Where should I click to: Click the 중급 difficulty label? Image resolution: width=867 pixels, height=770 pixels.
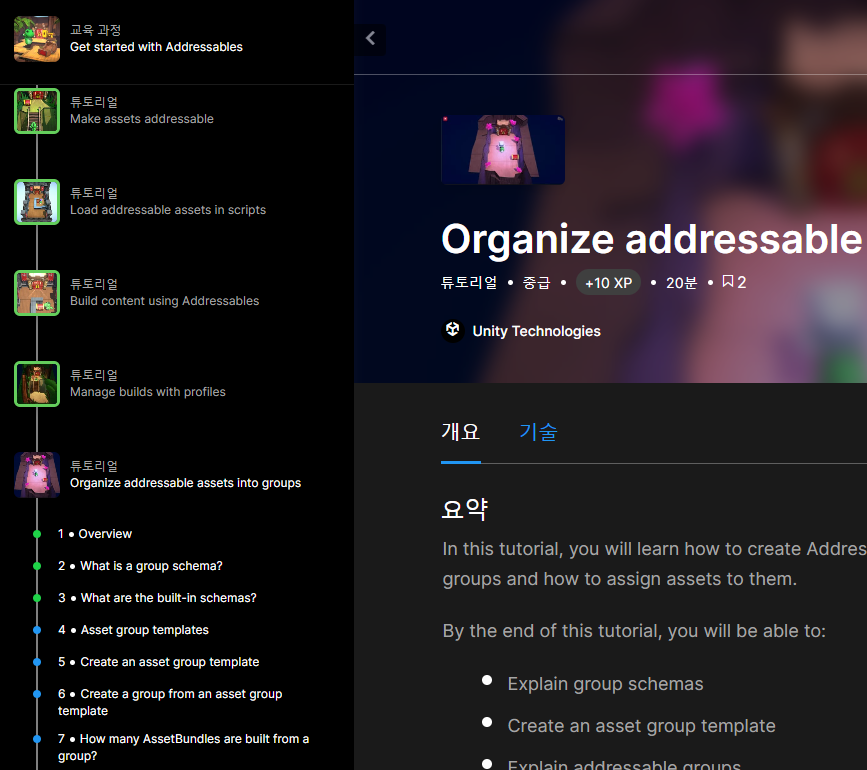click(536, 283)
